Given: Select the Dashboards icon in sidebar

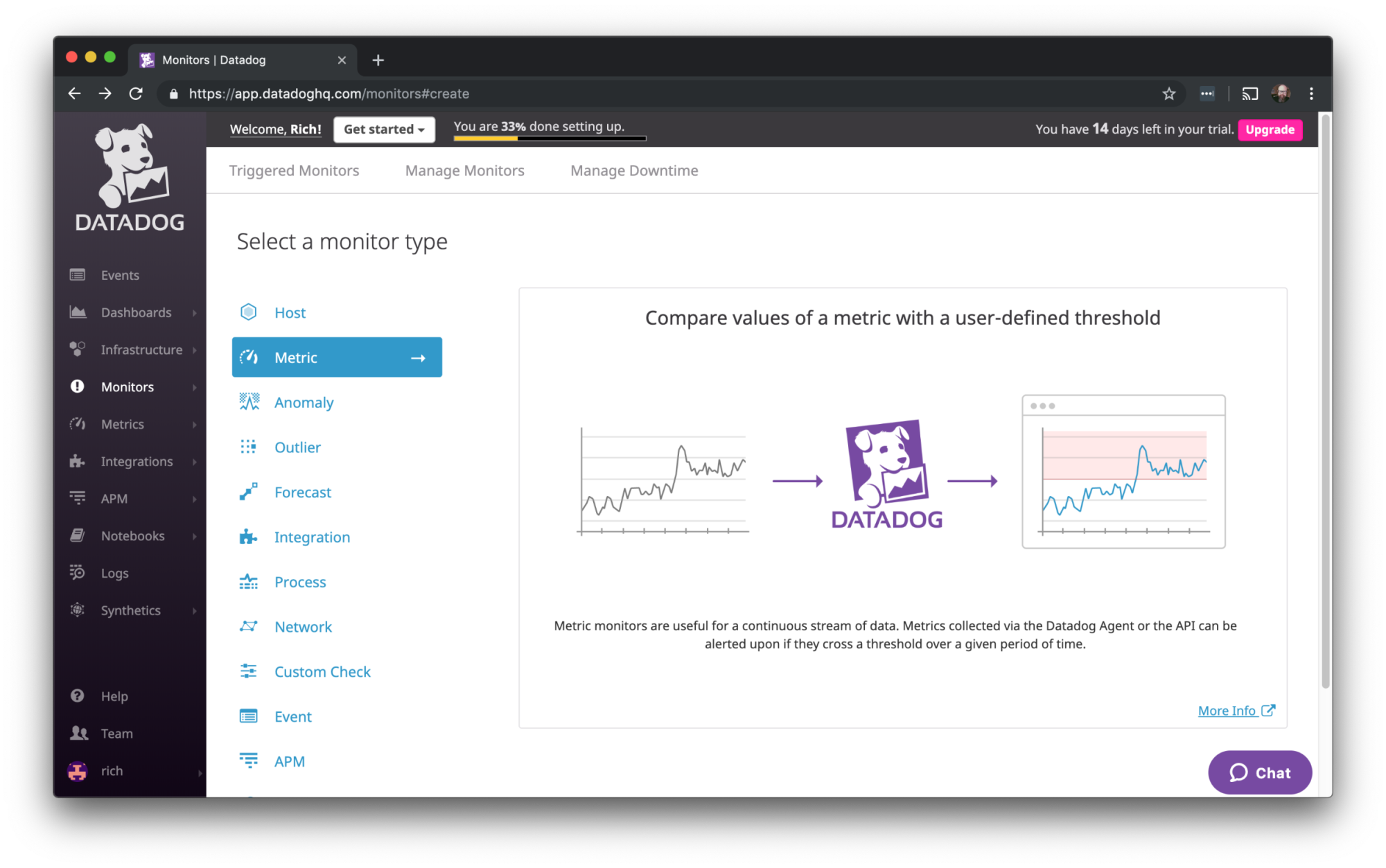Looking at the screenshot, I should click(78, 312).
